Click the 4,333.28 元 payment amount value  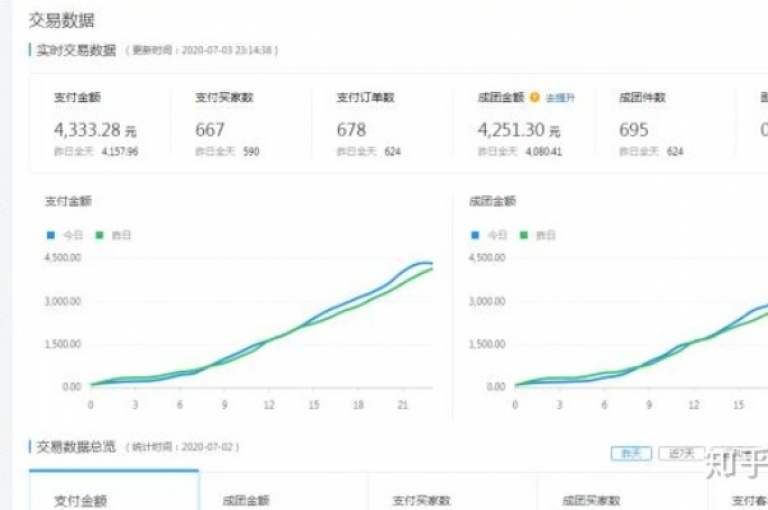(x=95, y=130)
